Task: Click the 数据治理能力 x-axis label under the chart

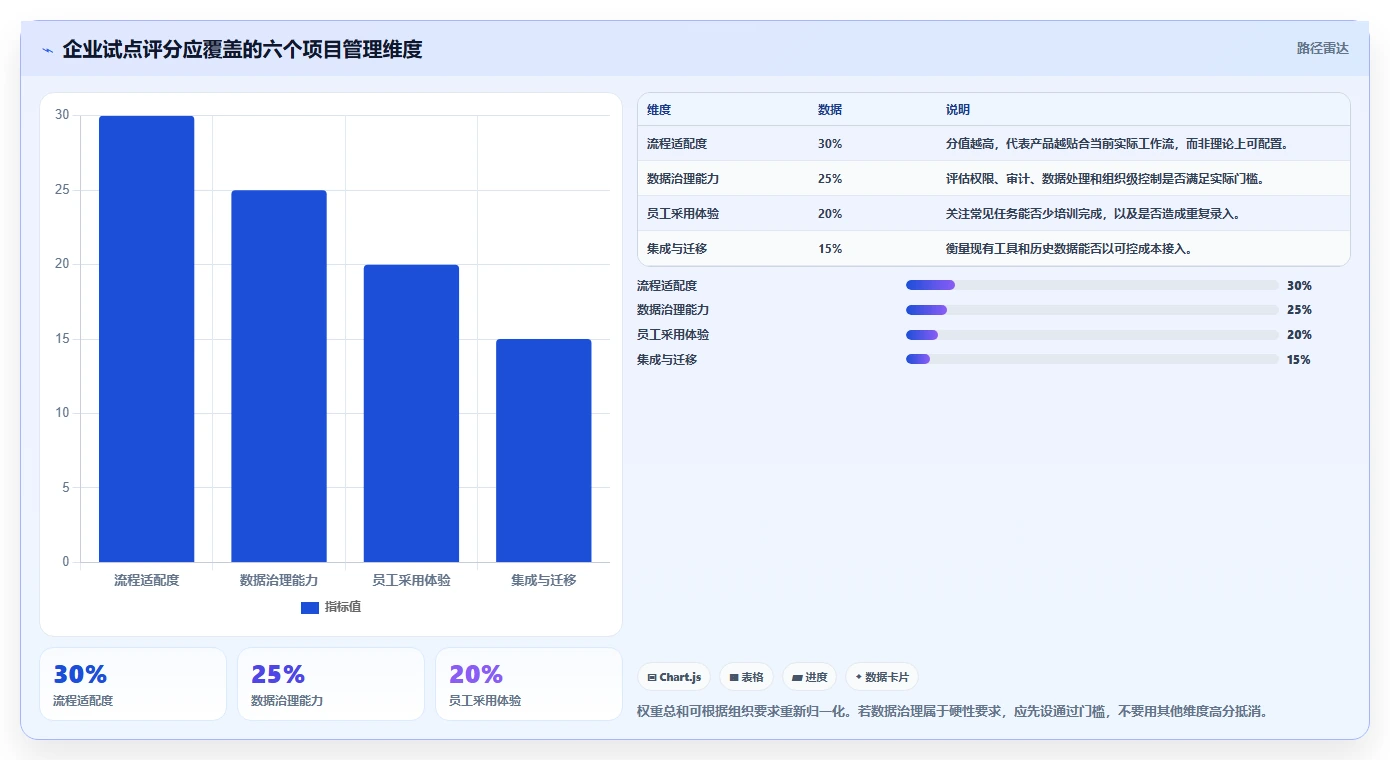Action: click(x=279, y=580)
